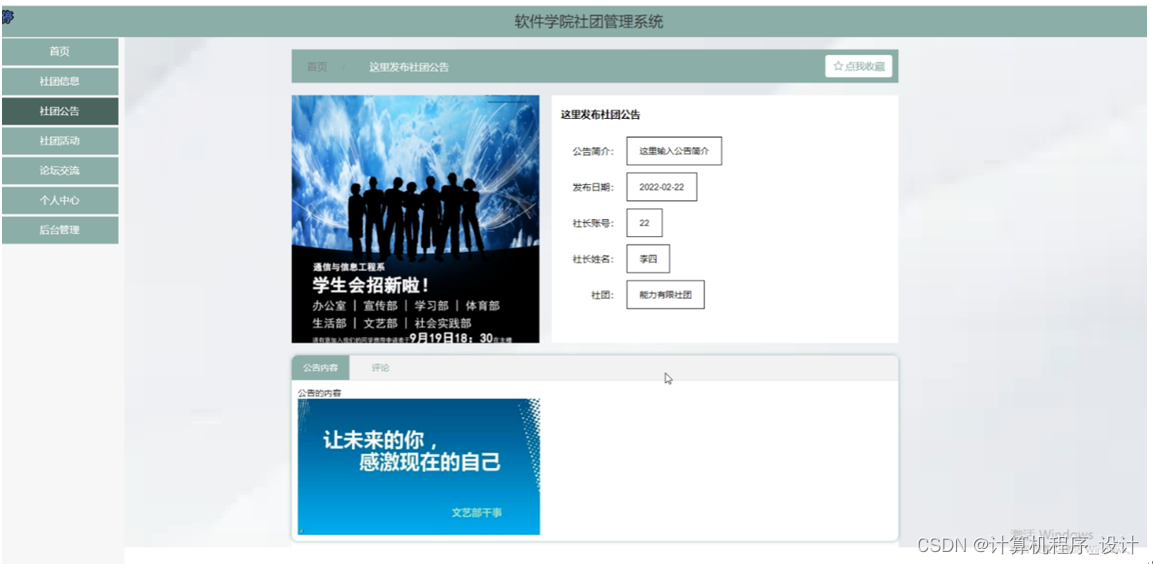Click the 社长姓名 value 李四
The width and height of the screenshot is (1154, 564).
[x=648, y=259]
